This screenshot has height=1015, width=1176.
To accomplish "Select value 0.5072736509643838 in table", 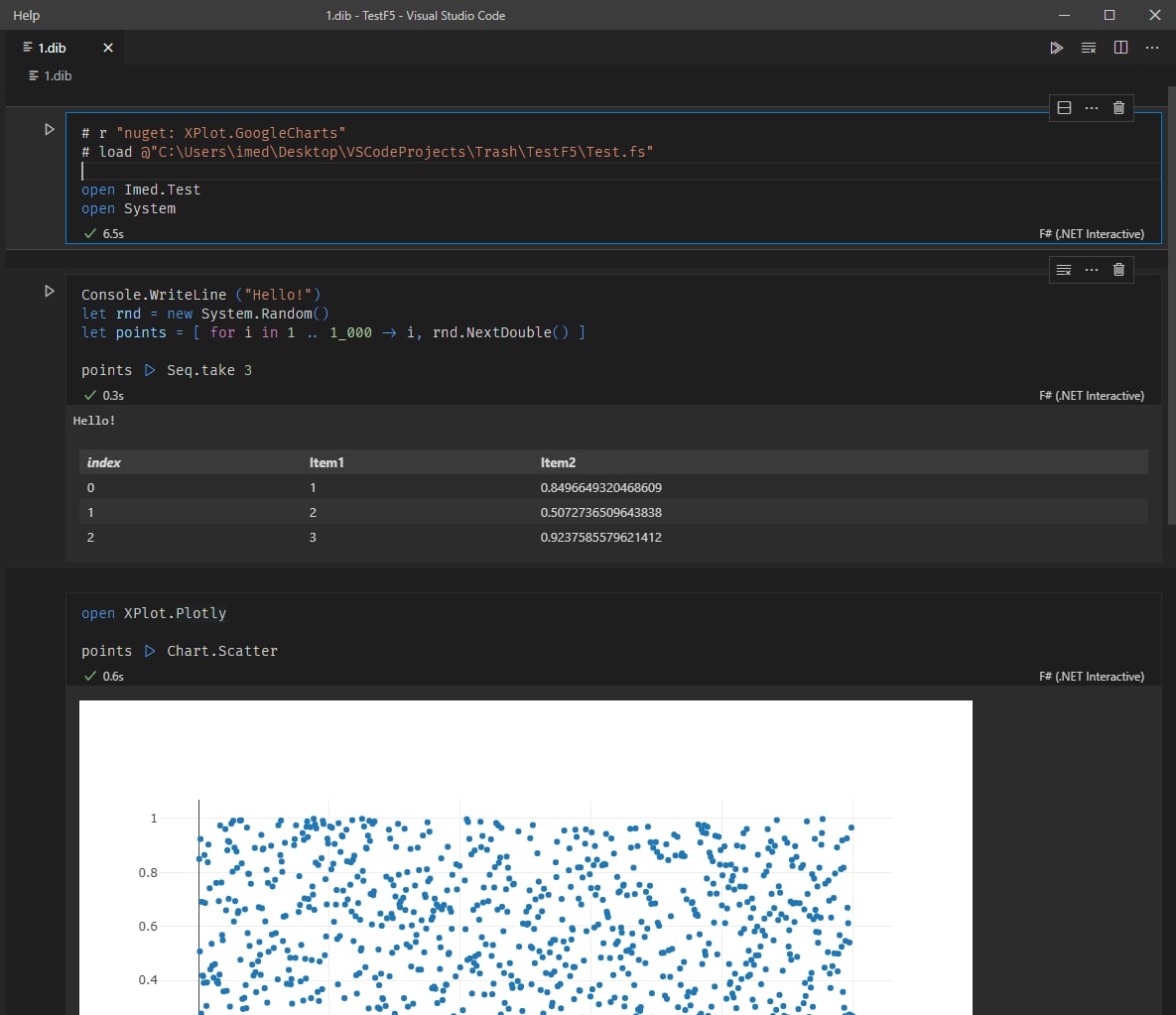I will [600, 513].
